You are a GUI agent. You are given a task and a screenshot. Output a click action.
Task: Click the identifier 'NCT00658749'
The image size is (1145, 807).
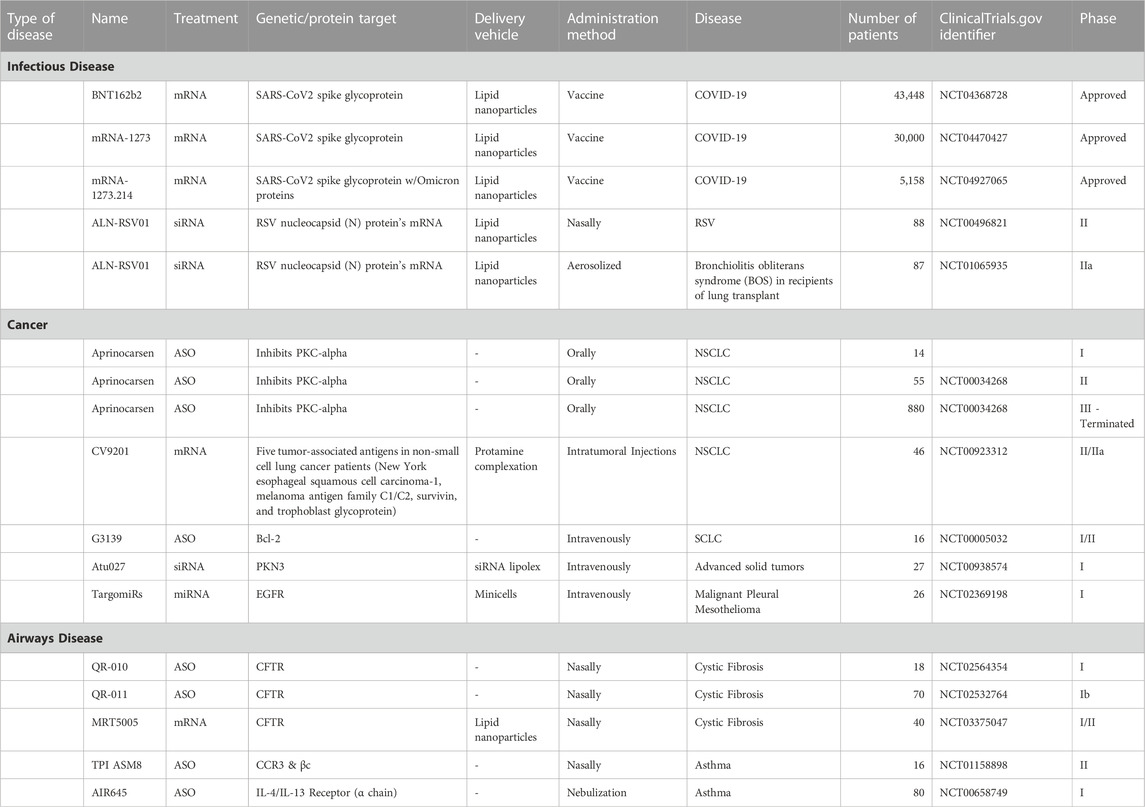coord(973,793)
